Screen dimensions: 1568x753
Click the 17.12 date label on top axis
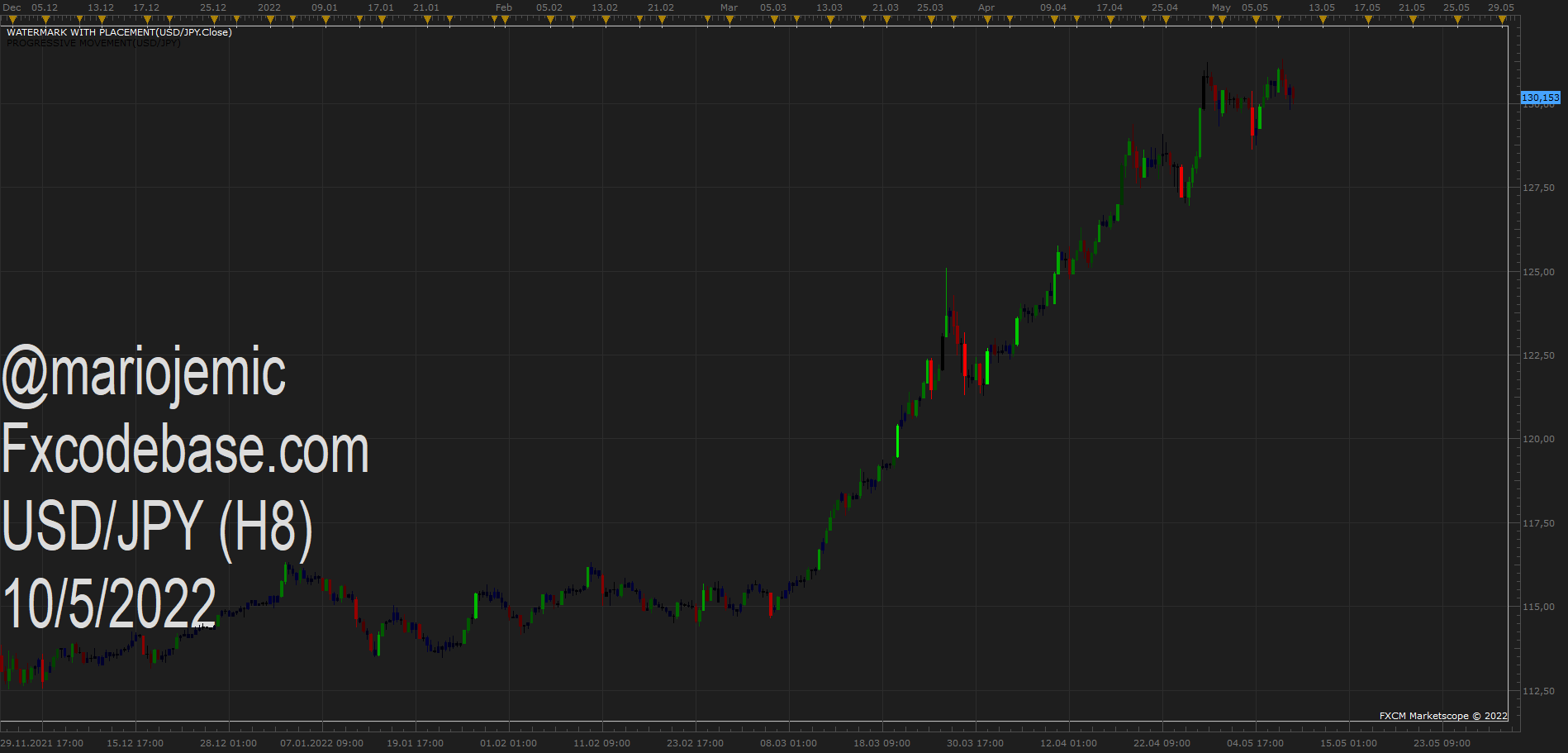coord(146,7)
